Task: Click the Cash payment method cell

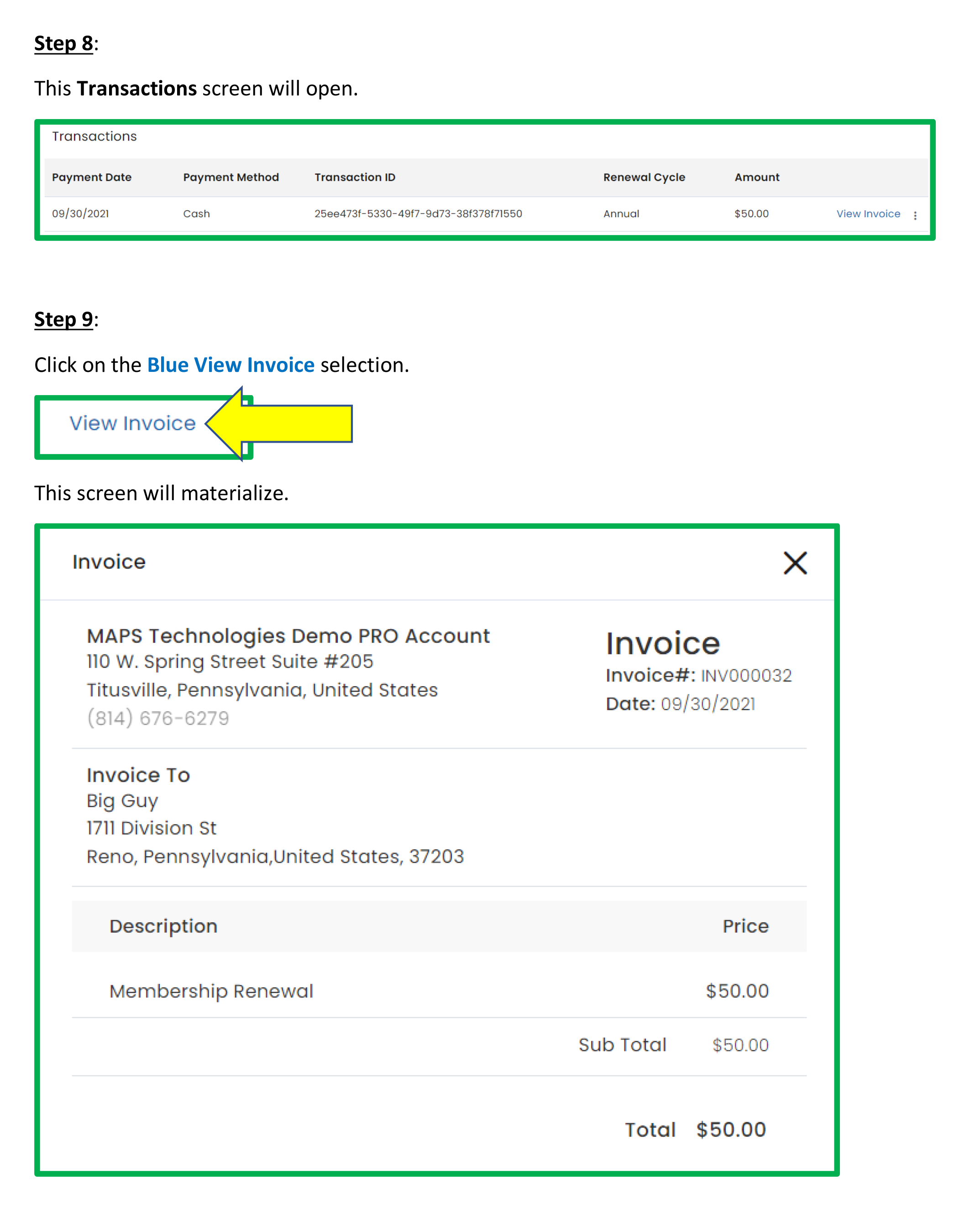Action: click(x=196, y=214)
